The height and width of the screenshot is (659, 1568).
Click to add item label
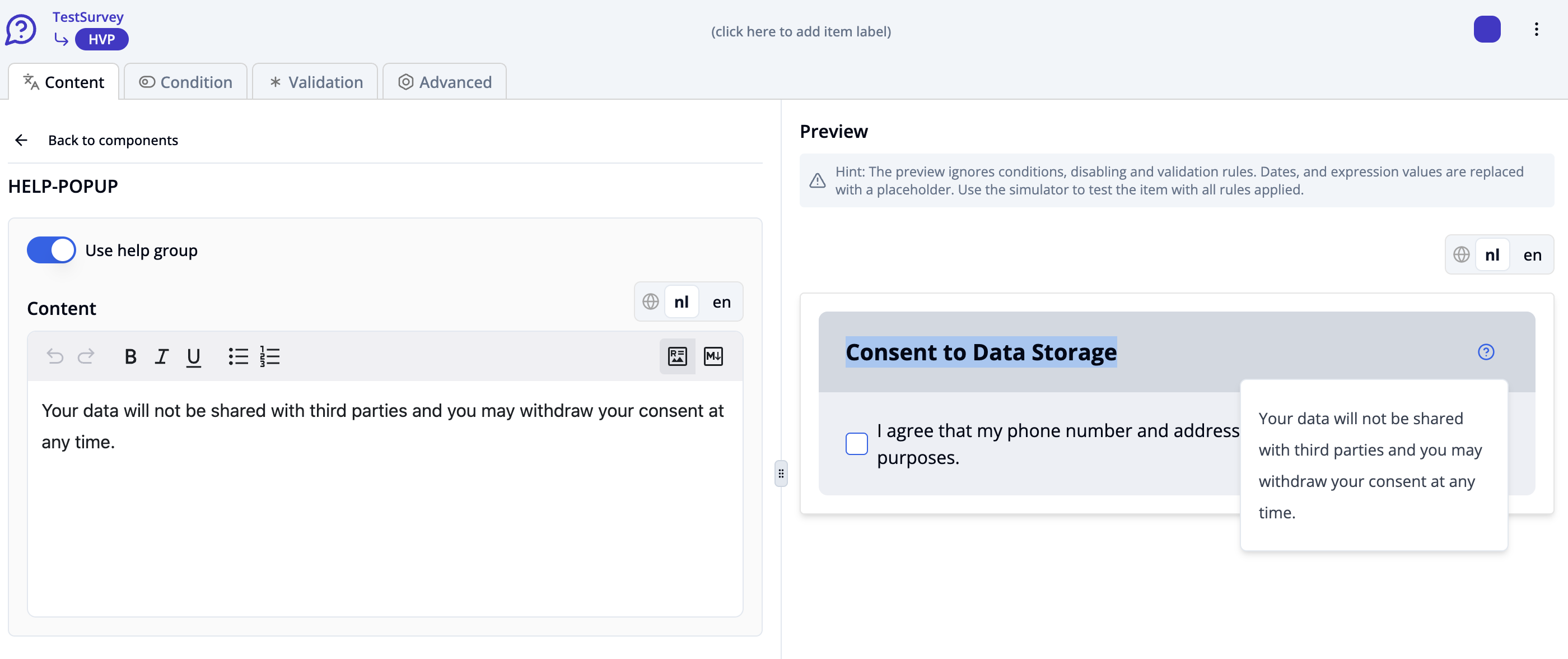pyautogui.click(x=800, y=31)
